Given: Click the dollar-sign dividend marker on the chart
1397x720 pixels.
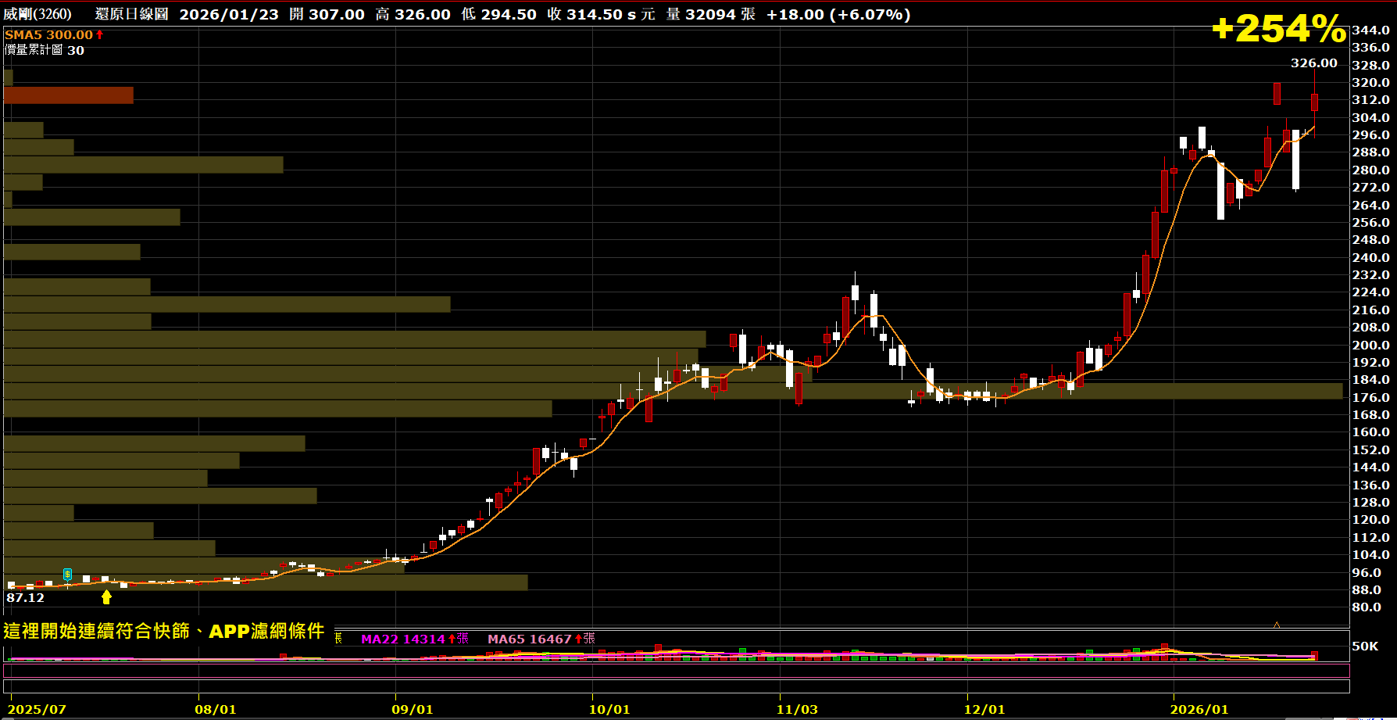Looking at the screenshot, I should pyautogui.click(x=67, y=574).
